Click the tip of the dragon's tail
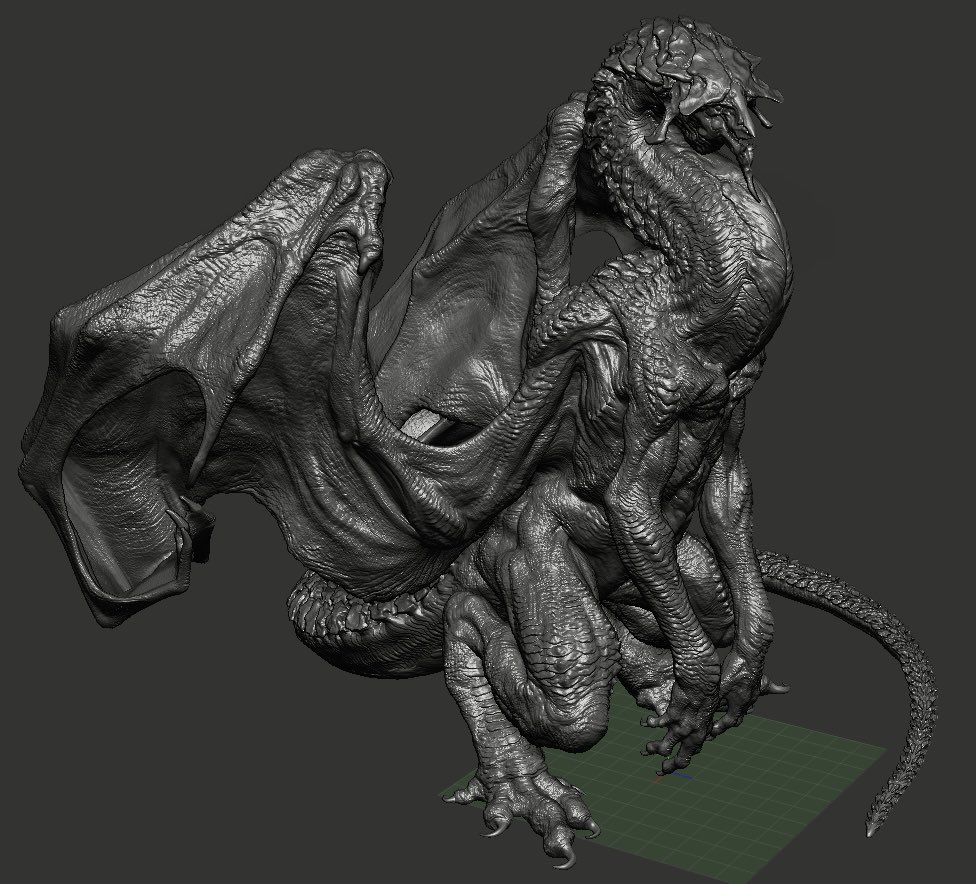This screenshot has height=884, width=976. [872, 829]
